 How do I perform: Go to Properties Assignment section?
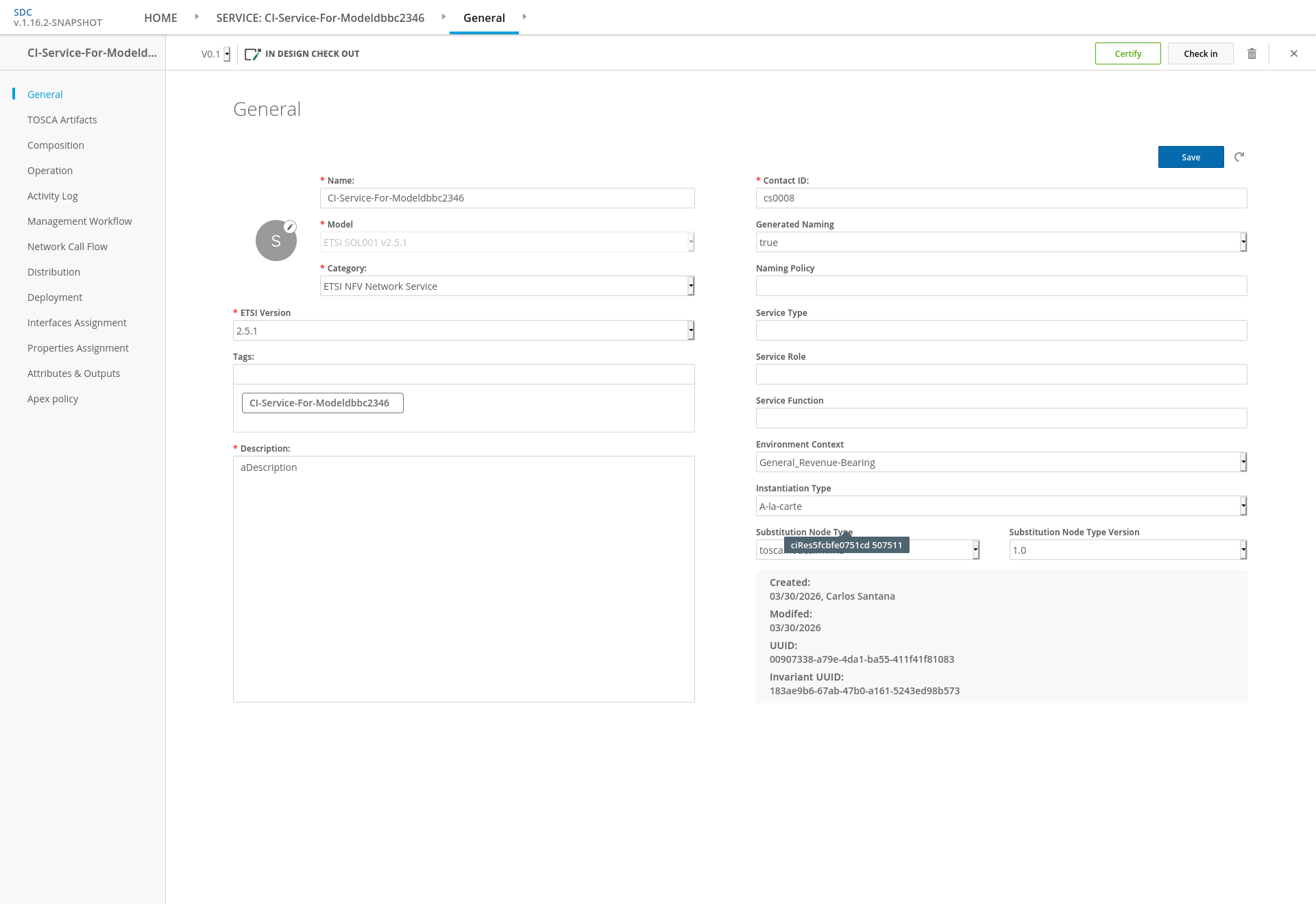pos(77,348)
